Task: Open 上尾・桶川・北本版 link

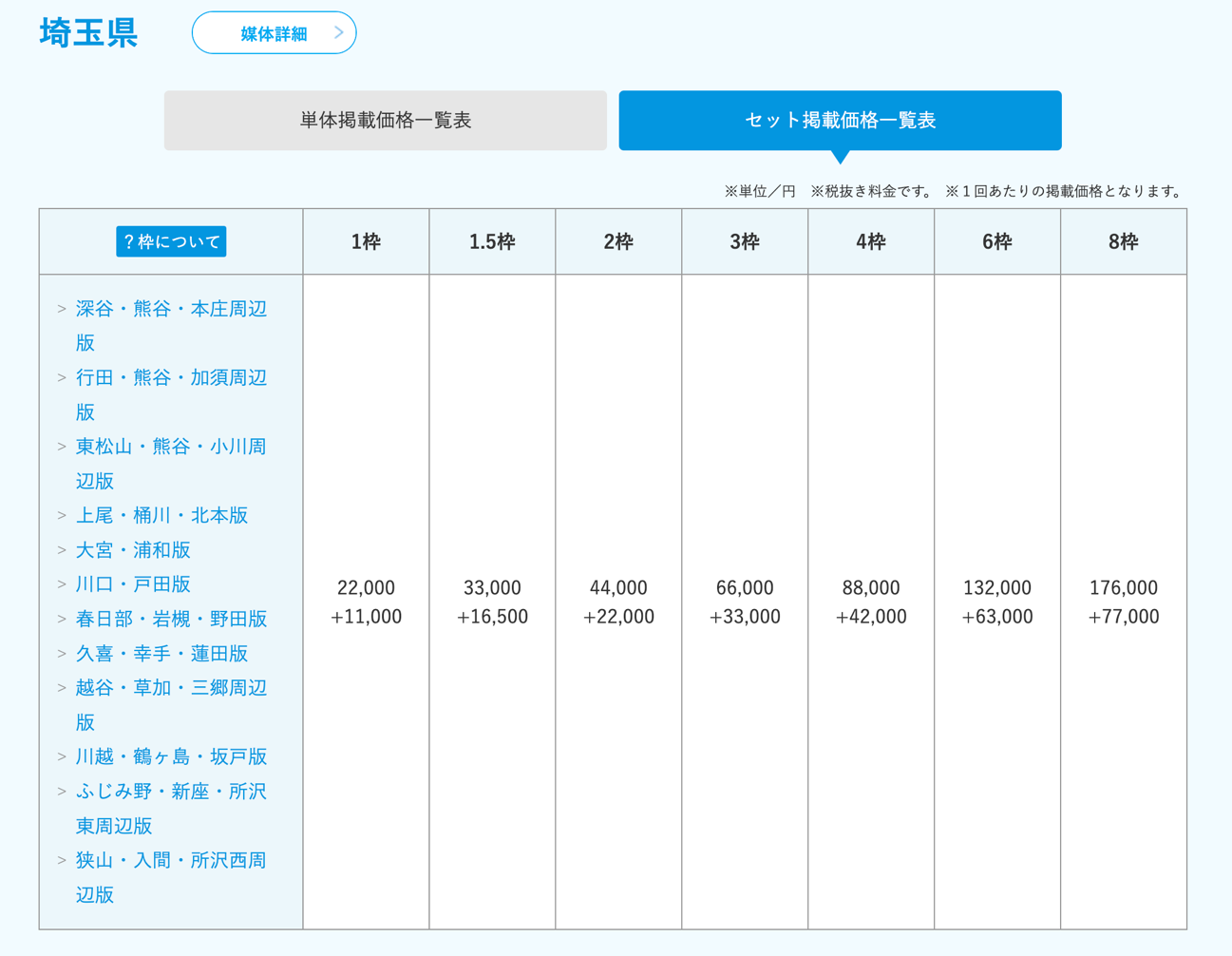Action: tap(161, 515)
